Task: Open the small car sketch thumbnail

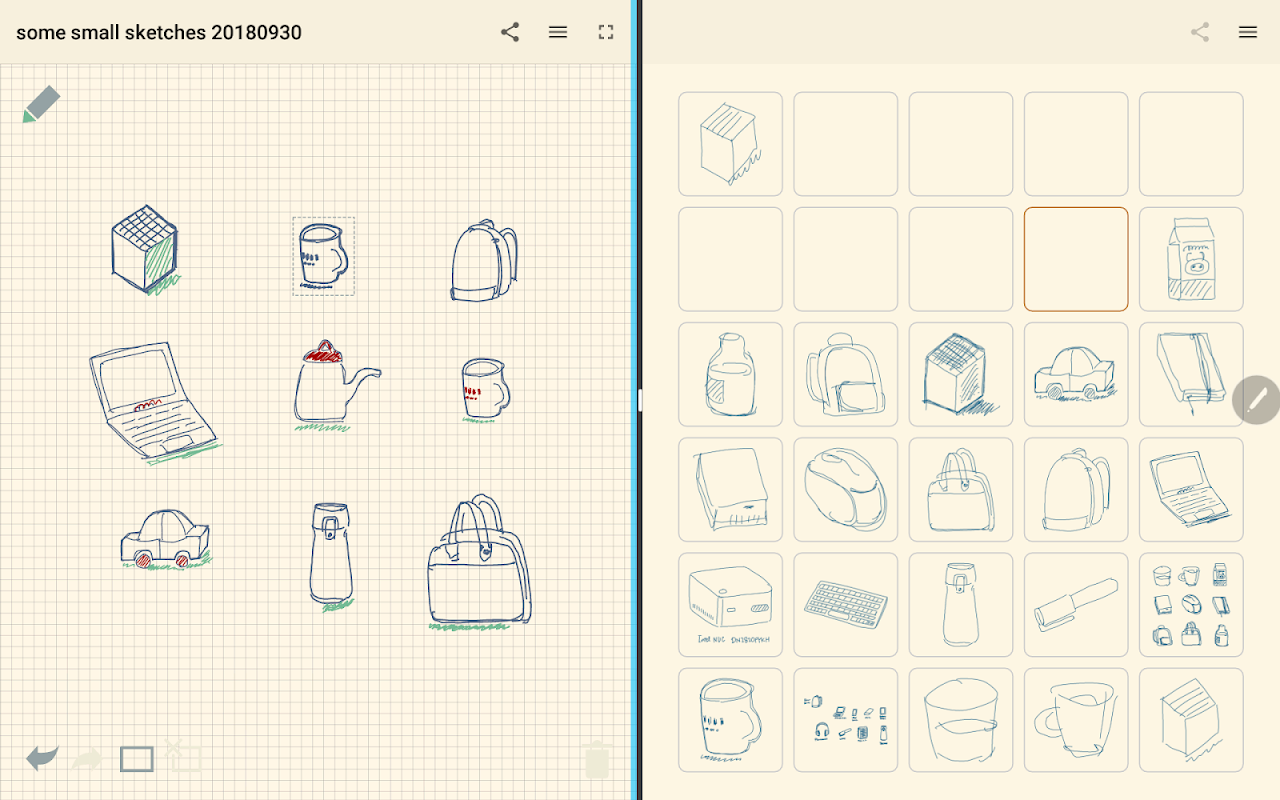Action: [1076, 374]
